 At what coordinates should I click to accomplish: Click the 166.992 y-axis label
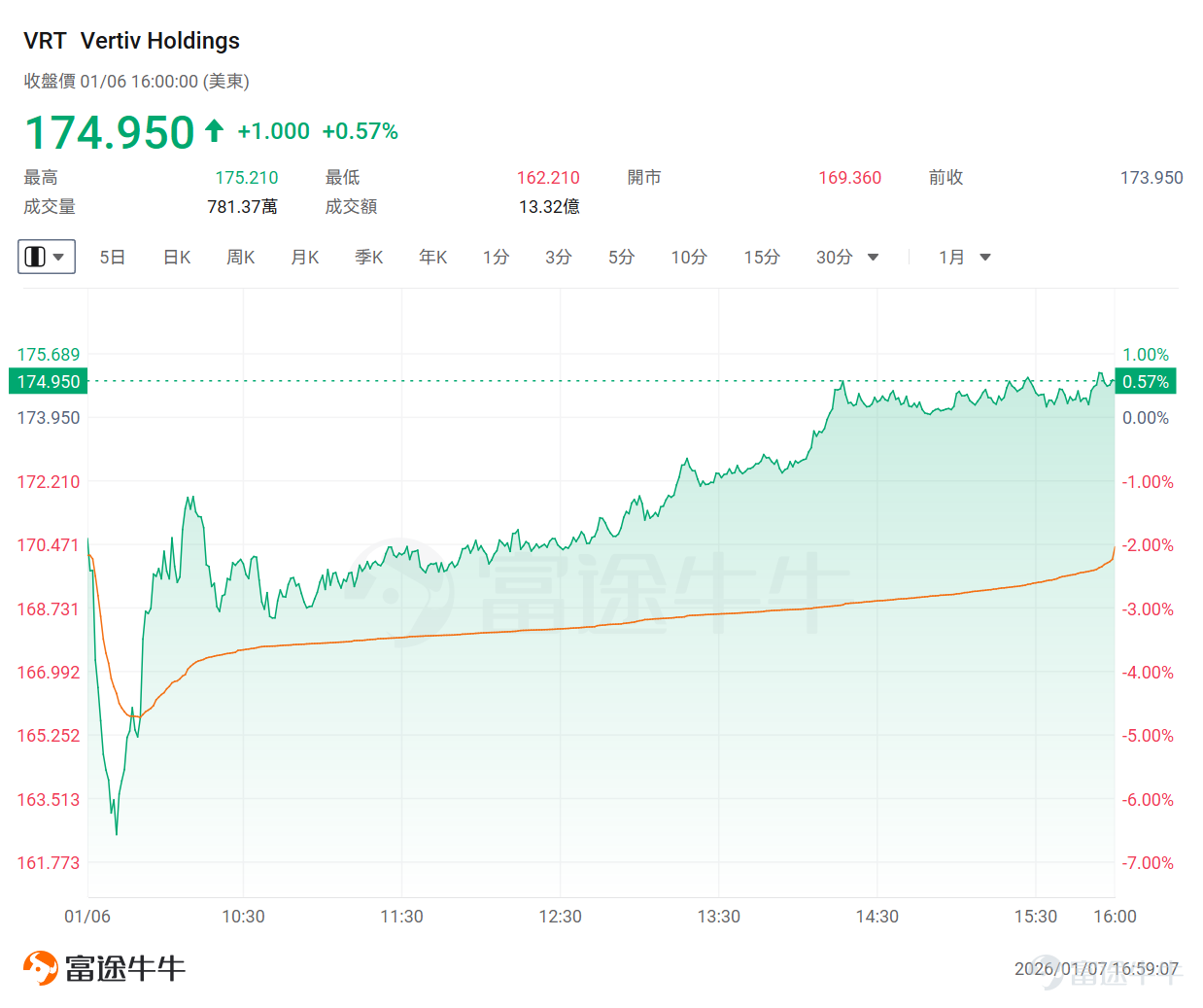[x=49, y=673]
